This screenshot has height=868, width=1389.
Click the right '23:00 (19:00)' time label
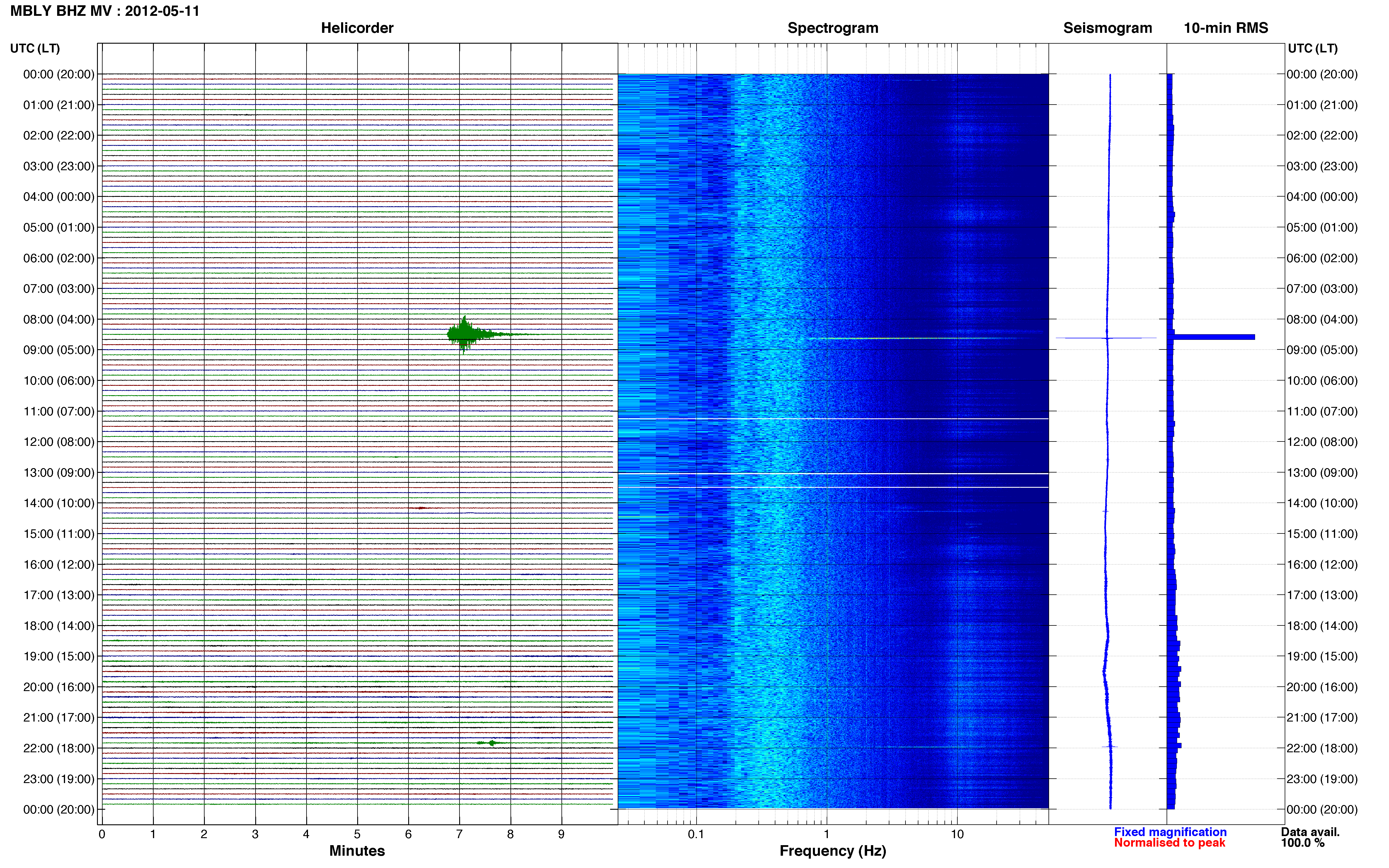pyautogui.click(x=1322, y=779)
